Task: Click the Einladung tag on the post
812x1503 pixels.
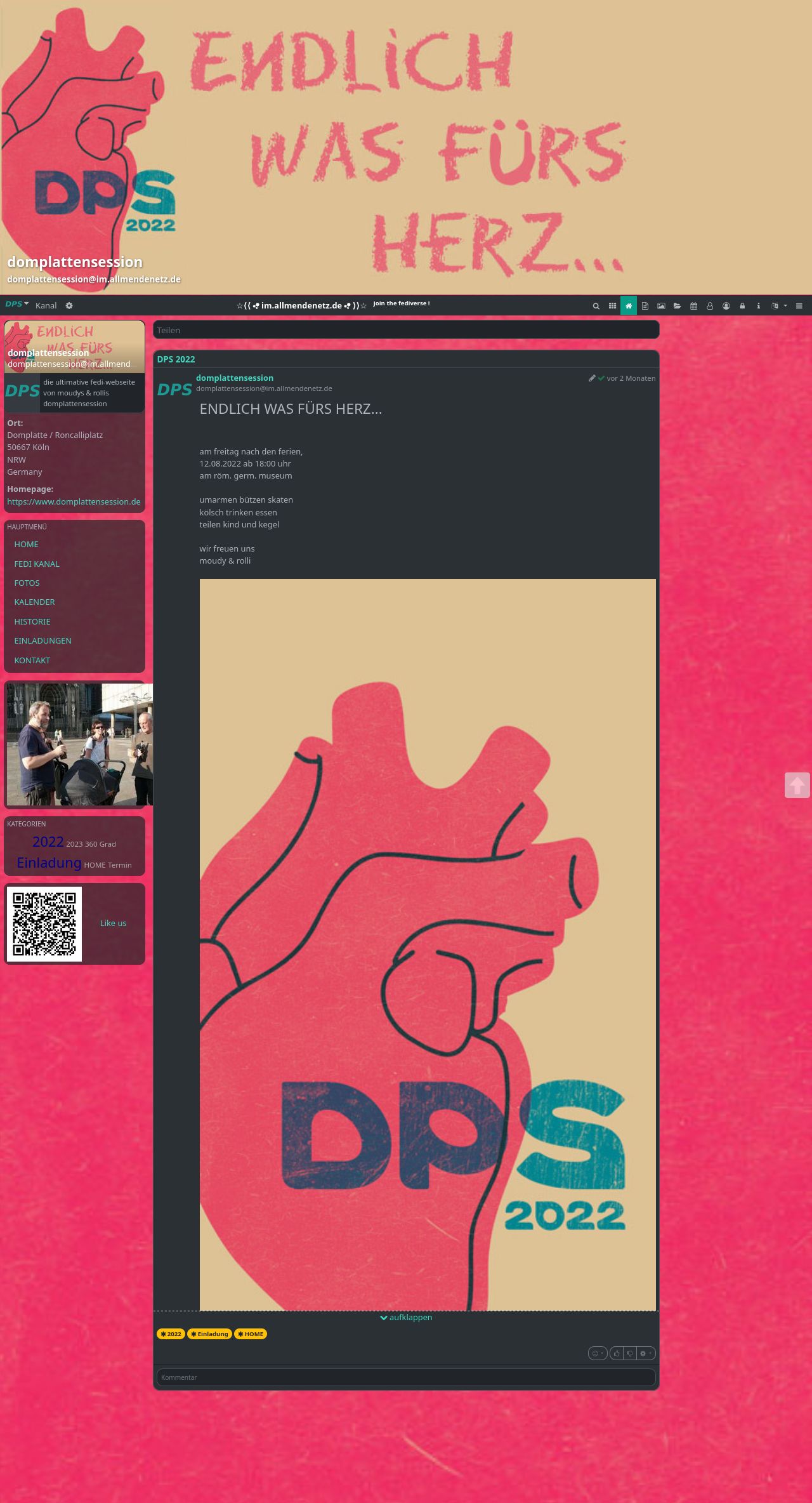Action: point(209,1334)
